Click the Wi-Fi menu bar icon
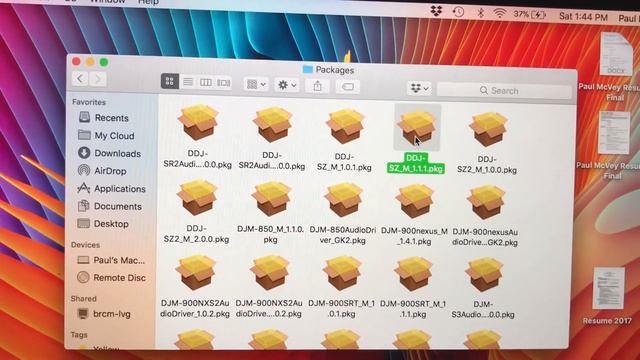This screenshot has height=360, width=640. (500, 13)
